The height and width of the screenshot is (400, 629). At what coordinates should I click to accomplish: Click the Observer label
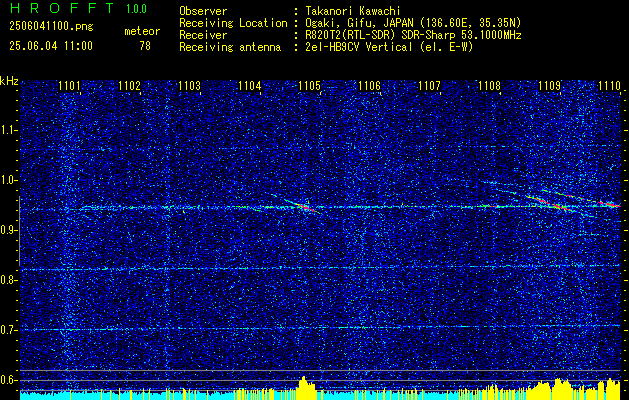[203, 11]
